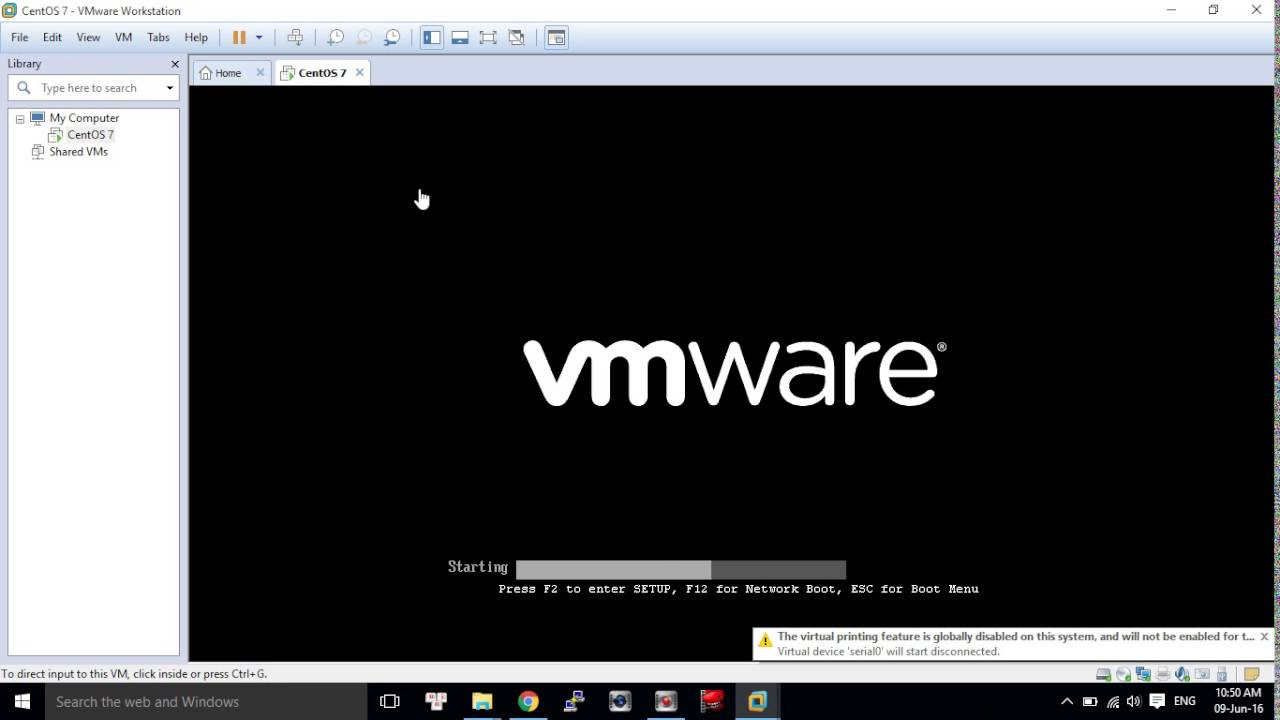The image size is (1280, 720).
Task: Select Shared VMs in the library
Action: pos(78,152)
